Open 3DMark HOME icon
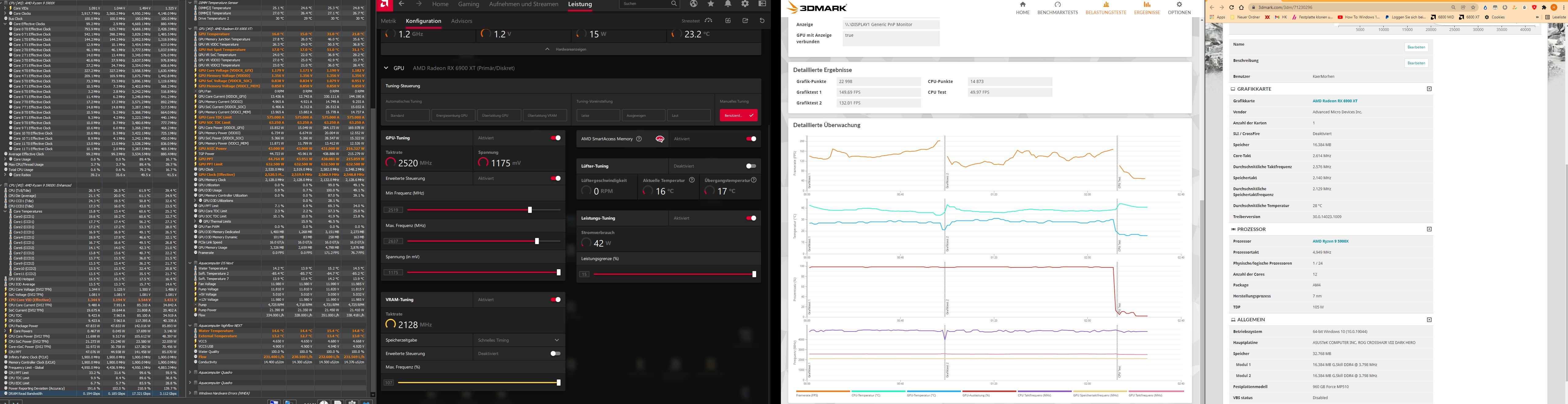The width and height of the screenshot is (1568, 404). tap(1022, 4)
